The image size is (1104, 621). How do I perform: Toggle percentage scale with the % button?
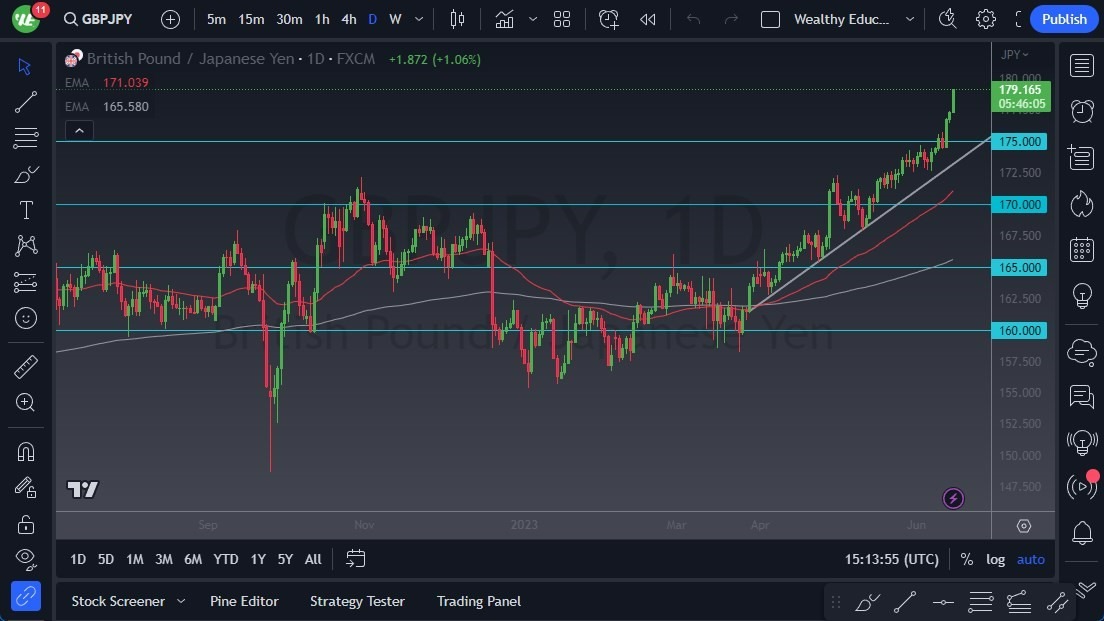(x=966, y=559)
